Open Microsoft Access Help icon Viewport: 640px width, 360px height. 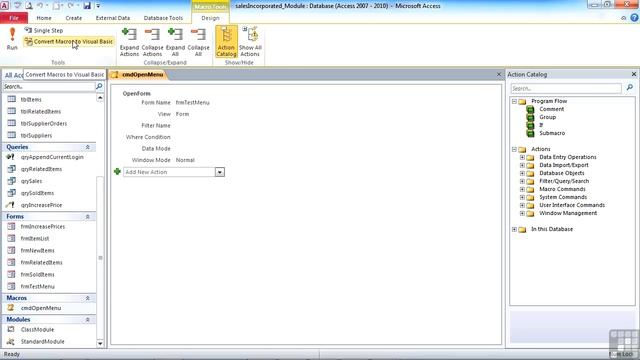point(634,18)
